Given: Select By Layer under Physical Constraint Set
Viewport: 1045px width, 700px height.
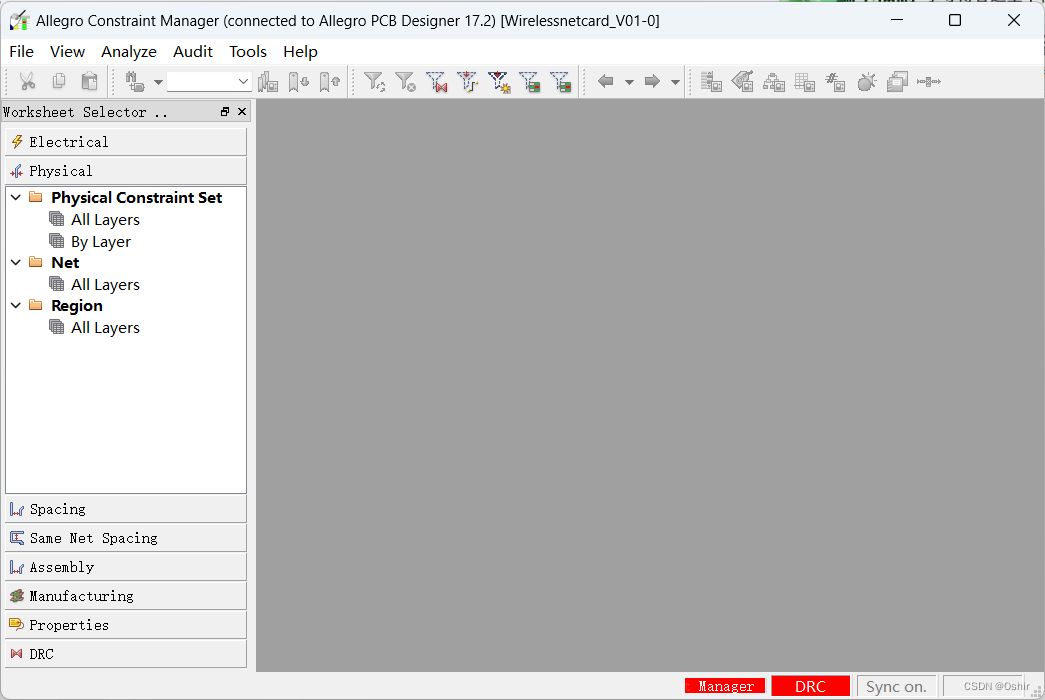Looking at the screenshot, I should point(100,242).
